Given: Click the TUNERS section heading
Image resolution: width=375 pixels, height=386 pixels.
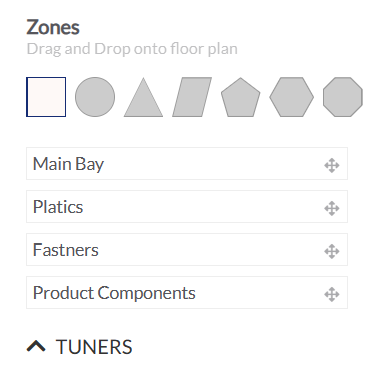Looking at the screenshot, I should [x=94, y=347].
